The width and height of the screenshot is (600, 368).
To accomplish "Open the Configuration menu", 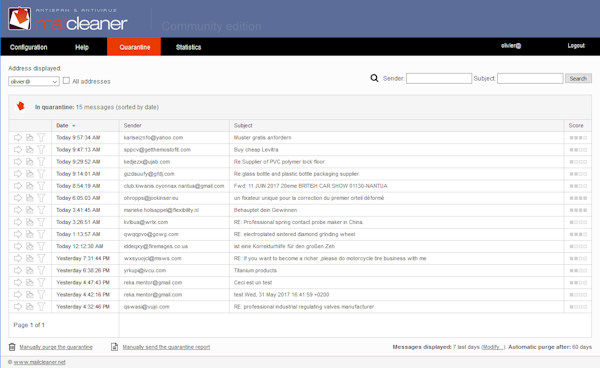I will pos(29,47).
